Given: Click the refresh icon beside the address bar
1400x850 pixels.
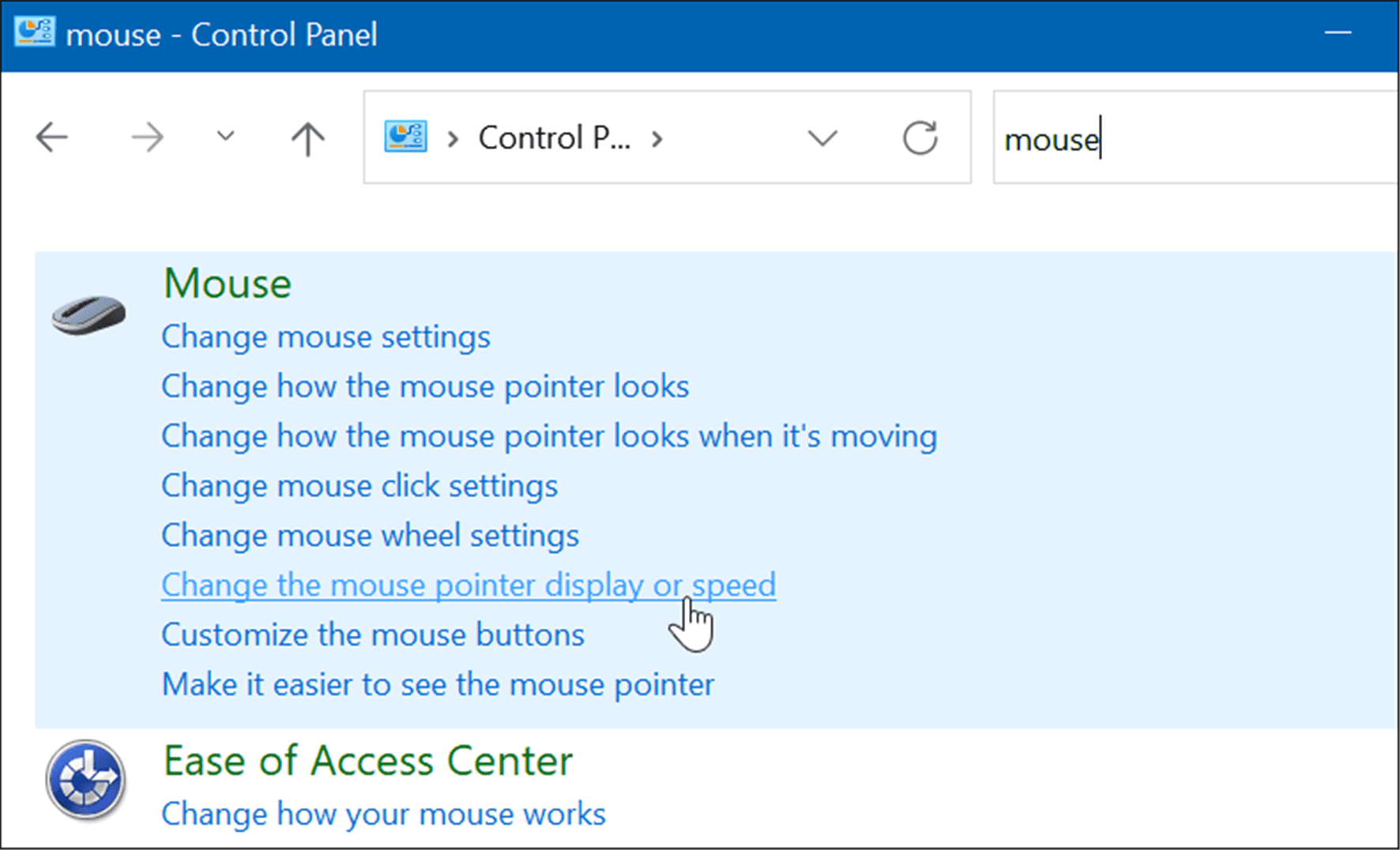Looking at the screenshot, I should (921, 137).
